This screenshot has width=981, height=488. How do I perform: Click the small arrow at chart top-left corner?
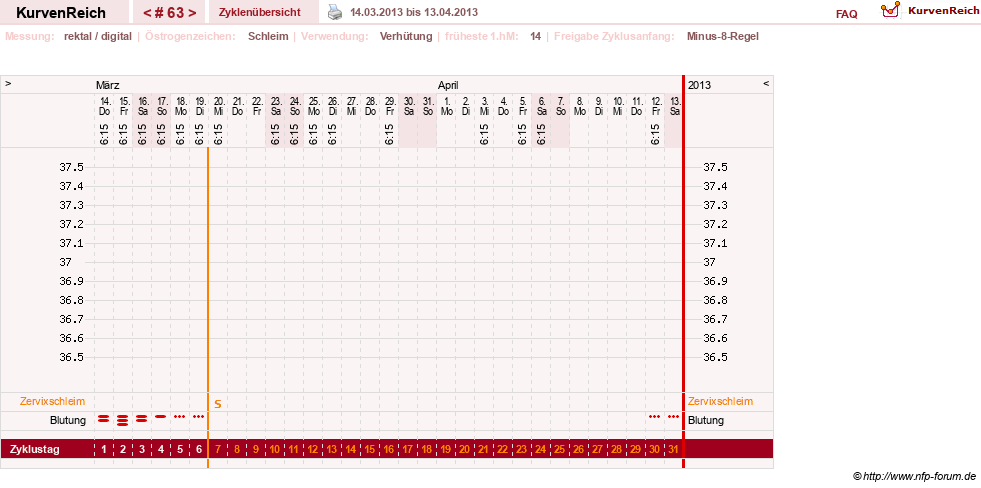click(8, 83)
